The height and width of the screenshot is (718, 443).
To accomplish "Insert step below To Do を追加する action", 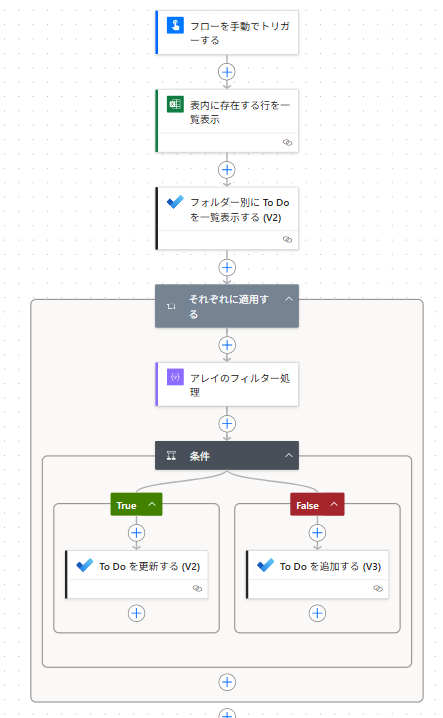I will tap(317, 613).
